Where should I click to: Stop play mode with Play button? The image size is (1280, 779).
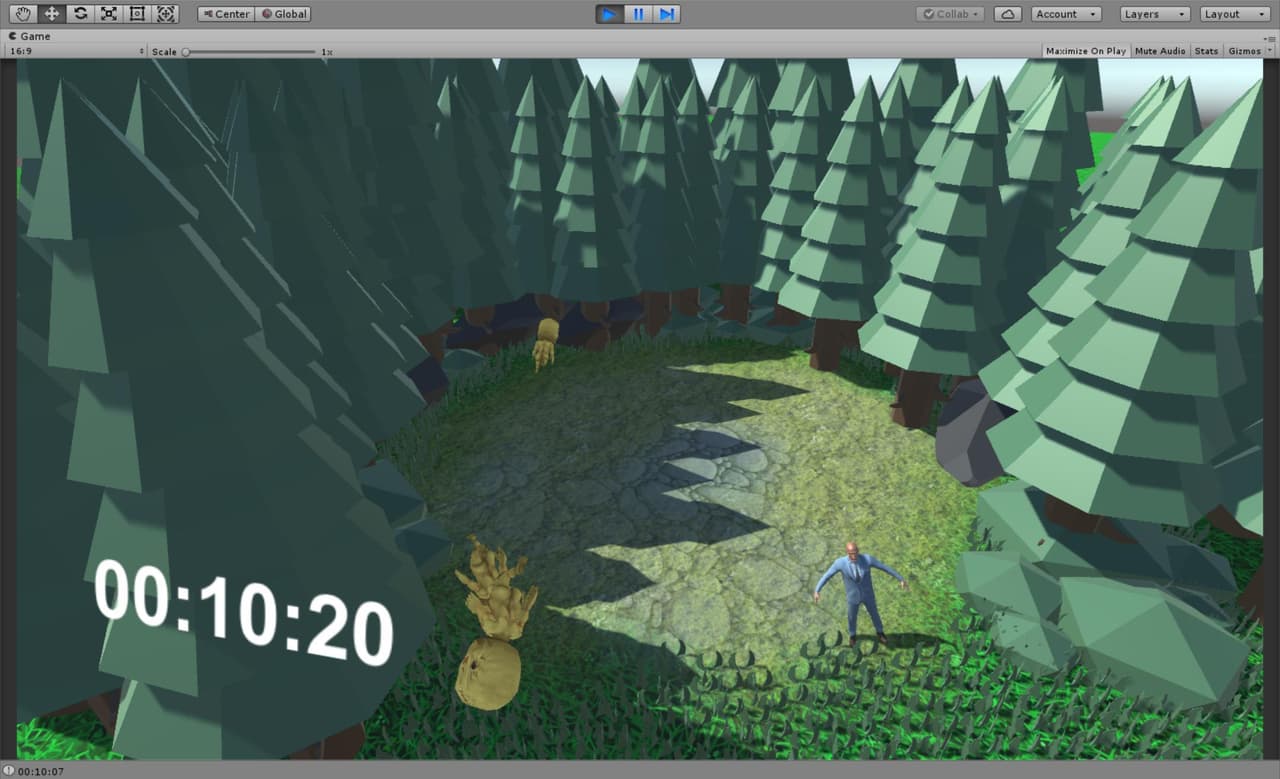point(609,14)
